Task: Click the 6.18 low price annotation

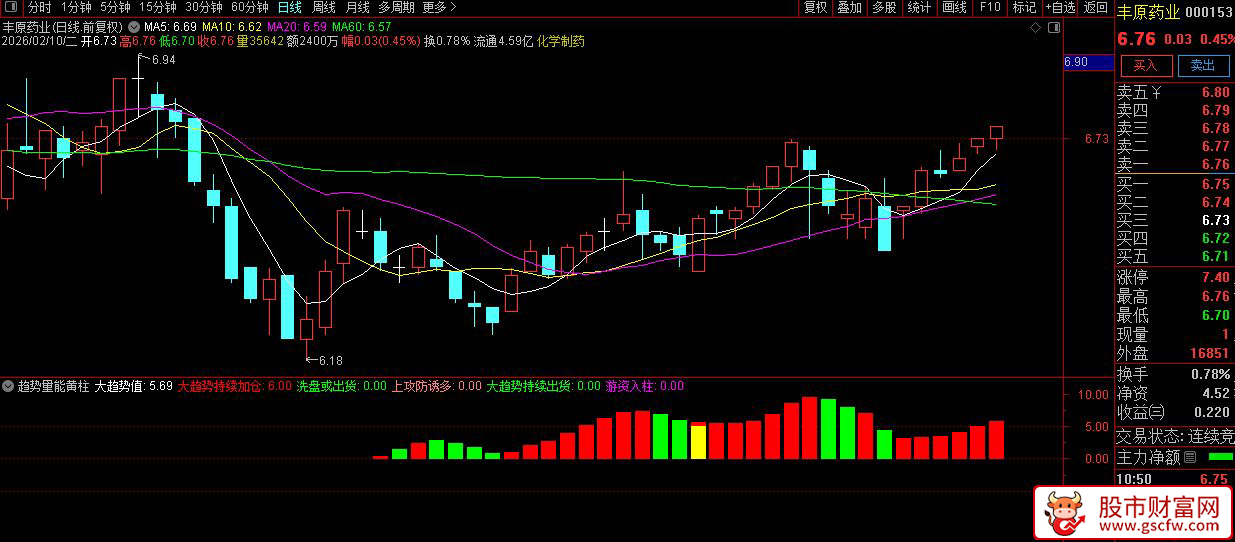Action: (x=330, y=360)
